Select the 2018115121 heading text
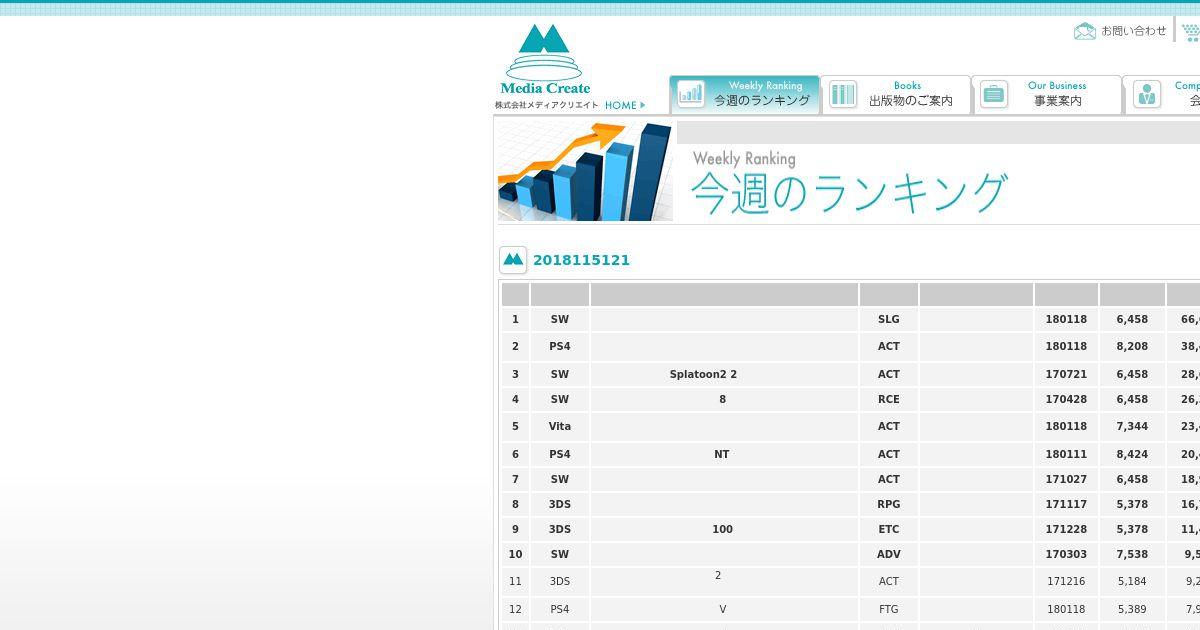This screenshot has width=1200, height=630. 581,260
